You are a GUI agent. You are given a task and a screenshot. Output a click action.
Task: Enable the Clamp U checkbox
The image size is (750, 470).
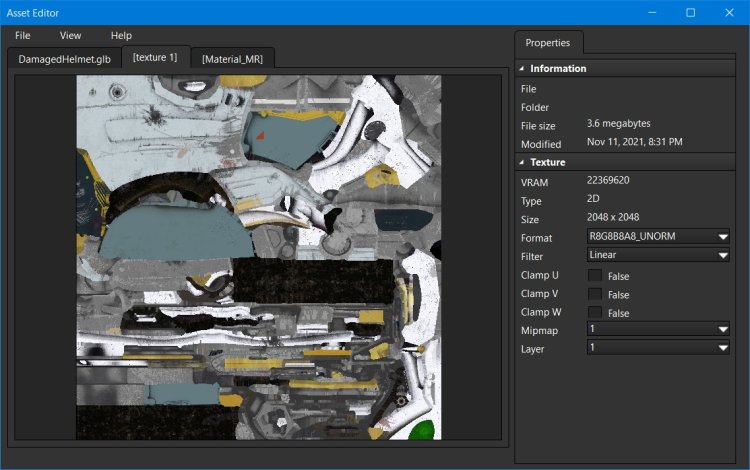click(x=595, y=275)
